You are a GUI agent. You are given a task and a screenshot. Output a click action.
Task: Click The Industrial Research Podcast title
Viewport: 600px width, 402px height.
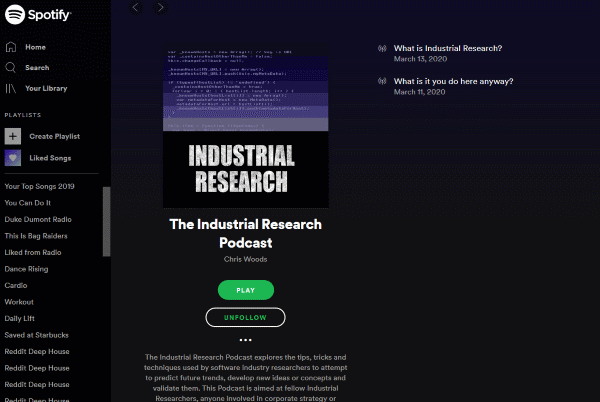point(246,233)
